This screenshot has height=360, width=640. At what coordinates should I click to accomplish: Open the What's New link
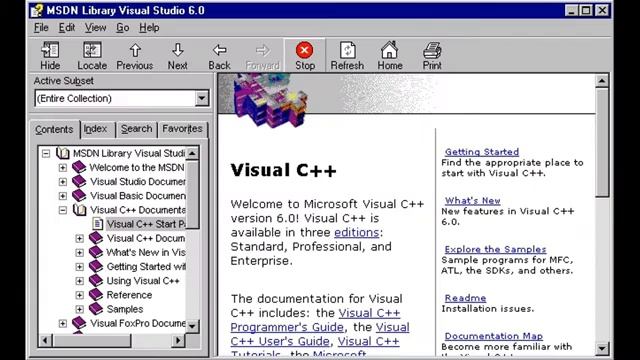pos(473,200)
